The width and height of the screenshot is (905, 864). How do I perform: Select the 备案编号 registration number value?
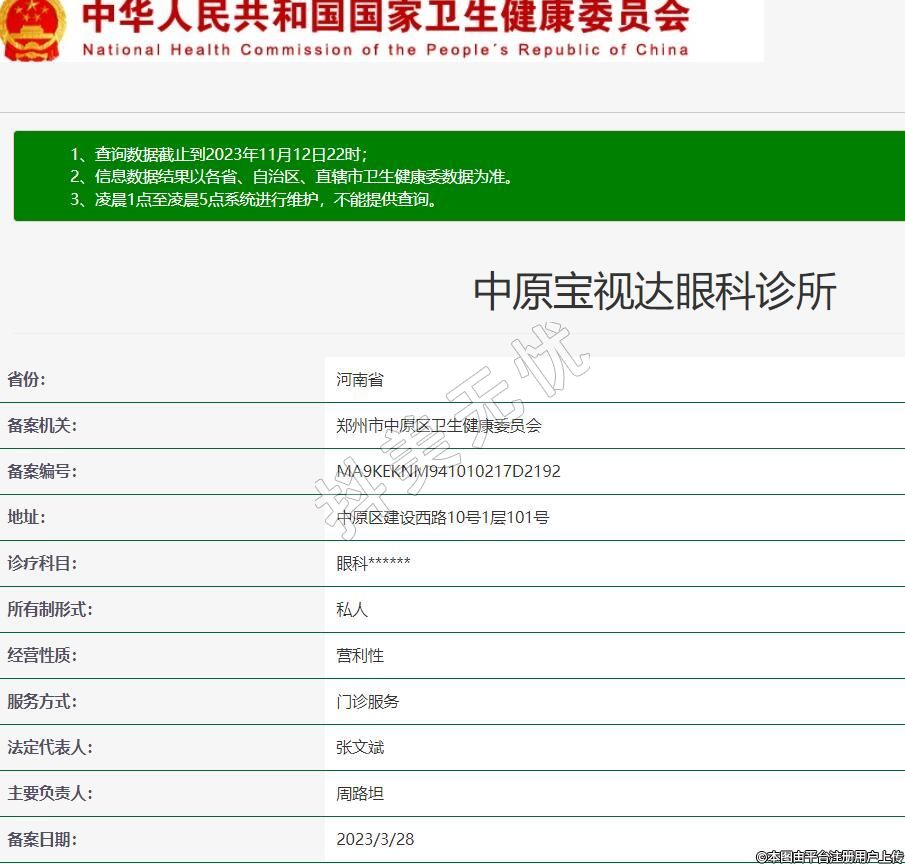(x=448, y=472)
